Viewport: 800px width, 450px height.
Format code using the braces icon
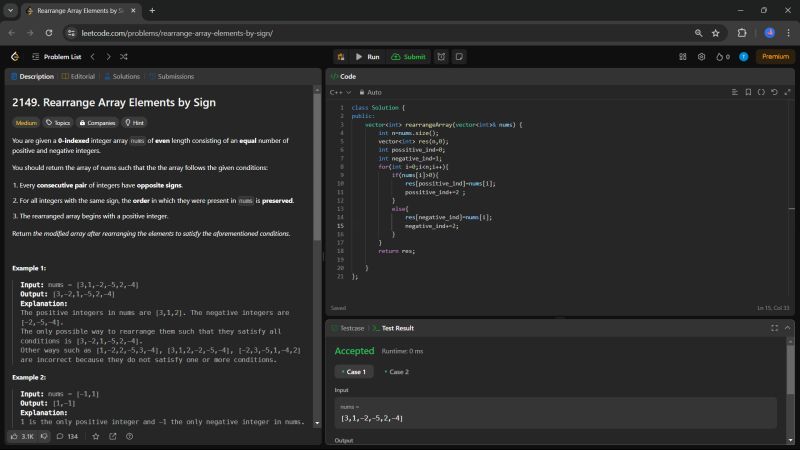tap(760, 92)
